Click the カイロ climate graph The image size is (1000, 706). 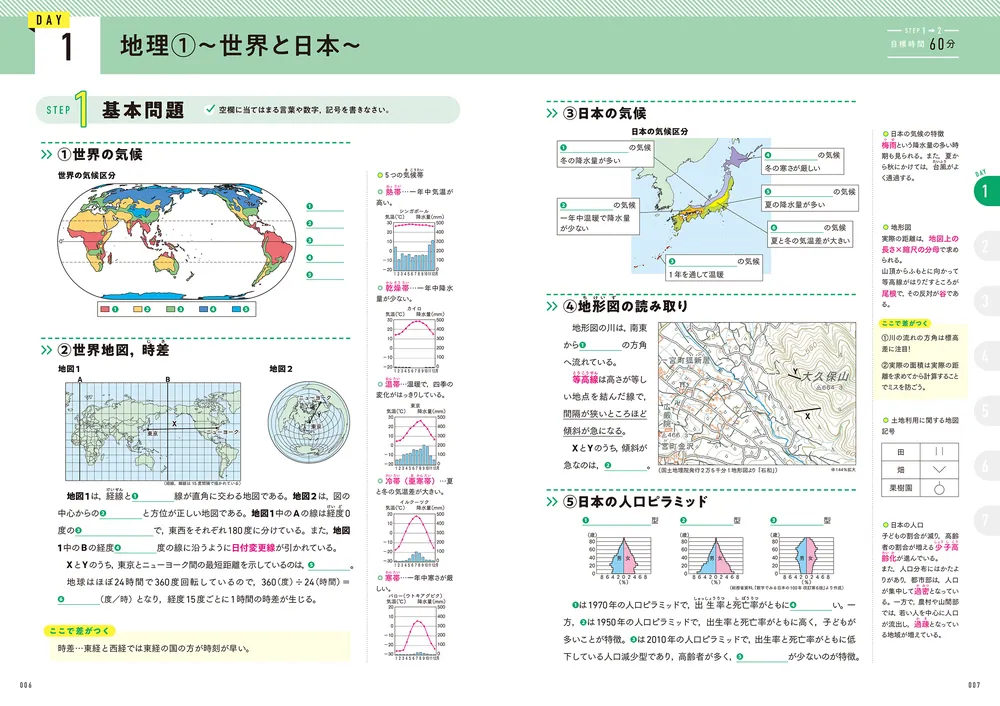click(x=415, y=340)
